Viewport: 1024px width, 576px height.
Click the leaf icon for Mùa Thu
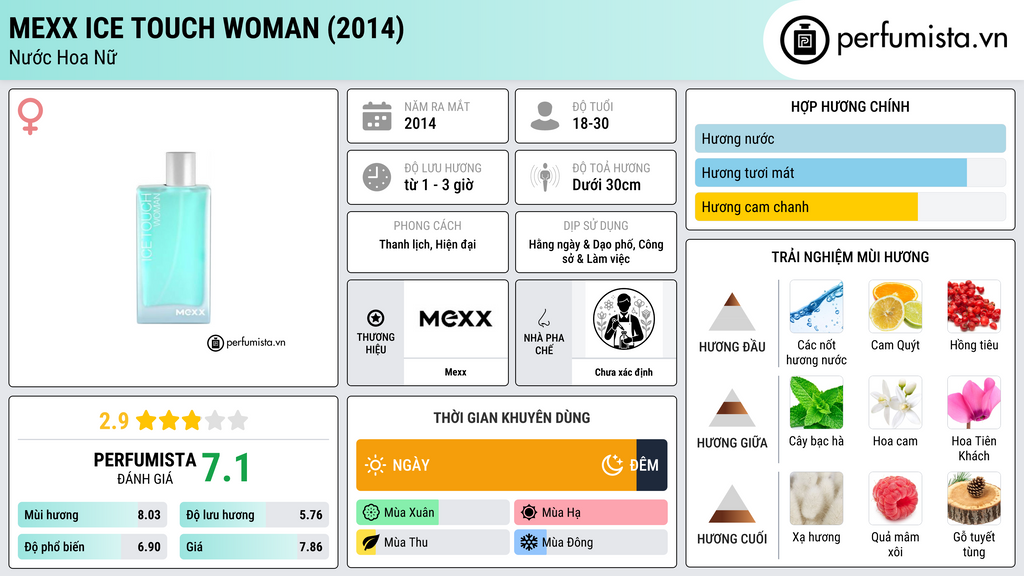pos(370,542)
